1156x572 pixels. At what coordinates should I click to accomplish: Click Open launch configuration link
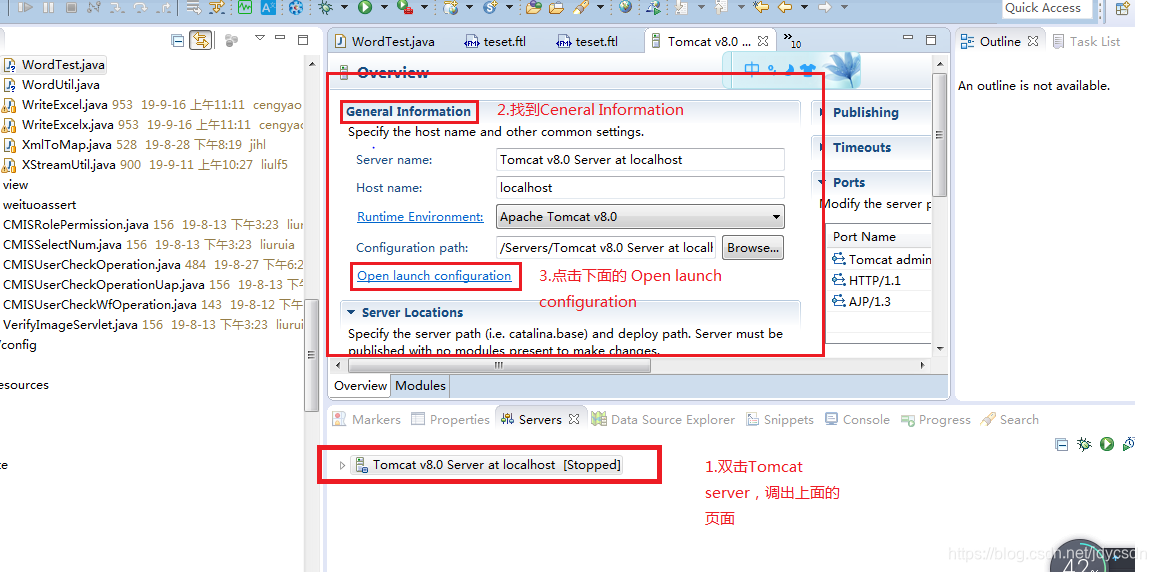click(434, 276)
